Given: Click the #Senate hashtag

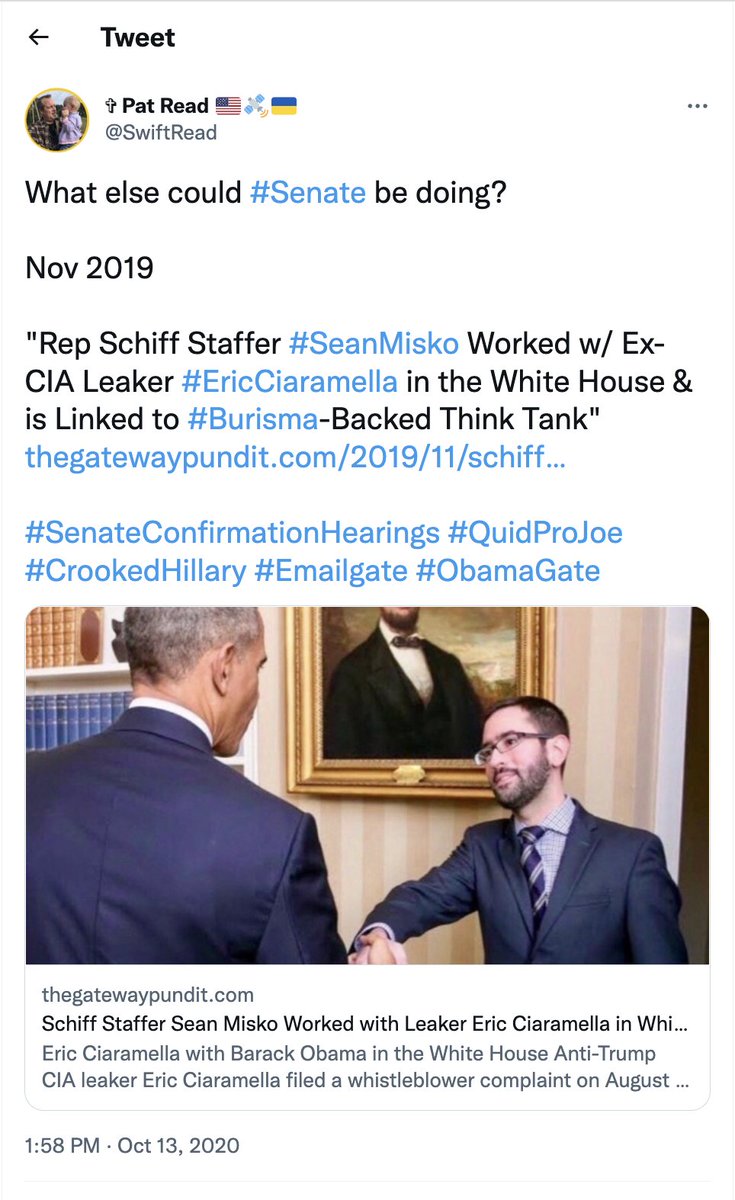Looking at the screenshot, I should pyautogui.click(x=307, y=192).
